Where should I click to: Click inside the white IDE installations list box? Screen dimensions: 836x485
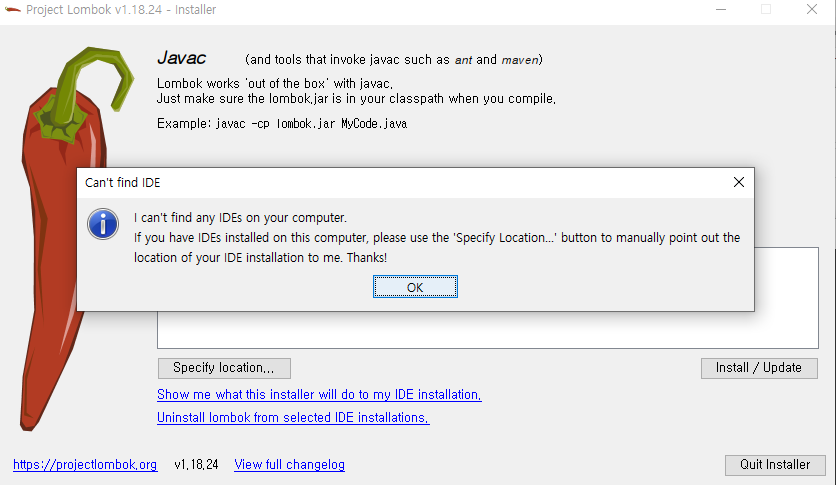coord(488,329)
